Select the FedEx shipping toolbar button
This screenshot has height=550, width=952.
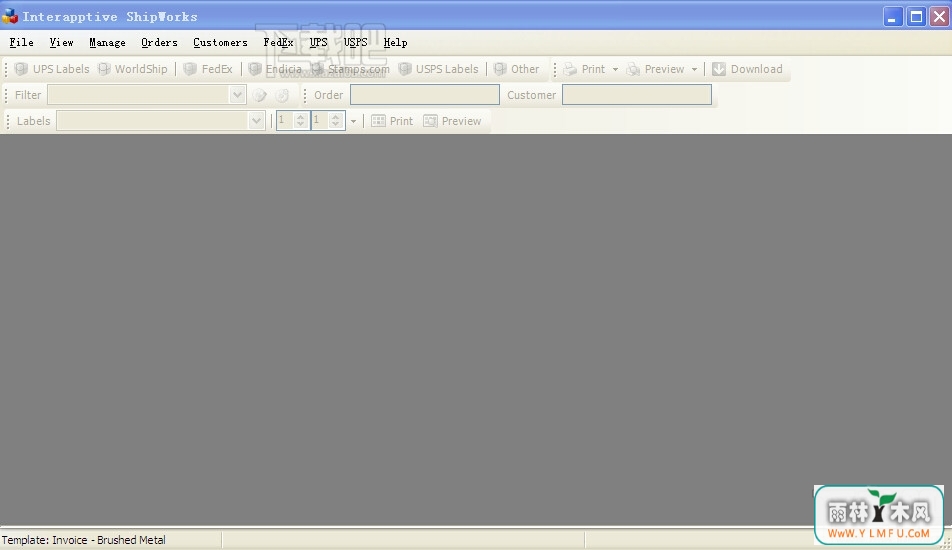point(208,69)
